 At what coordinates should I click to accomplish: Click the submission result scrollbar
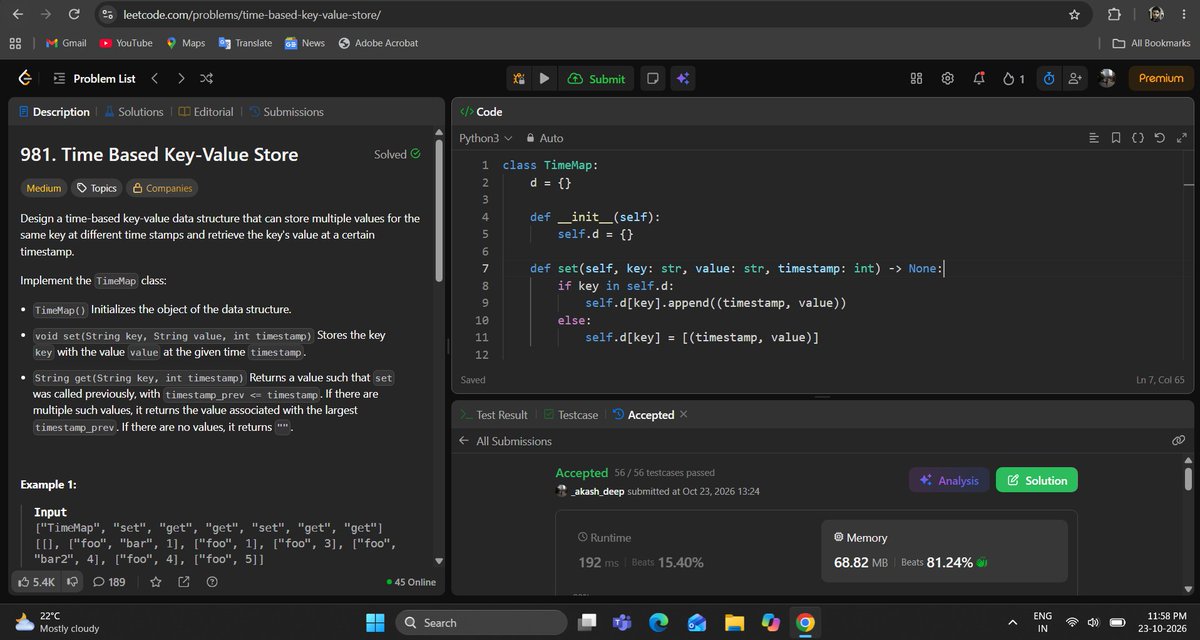click(1187, 478)
